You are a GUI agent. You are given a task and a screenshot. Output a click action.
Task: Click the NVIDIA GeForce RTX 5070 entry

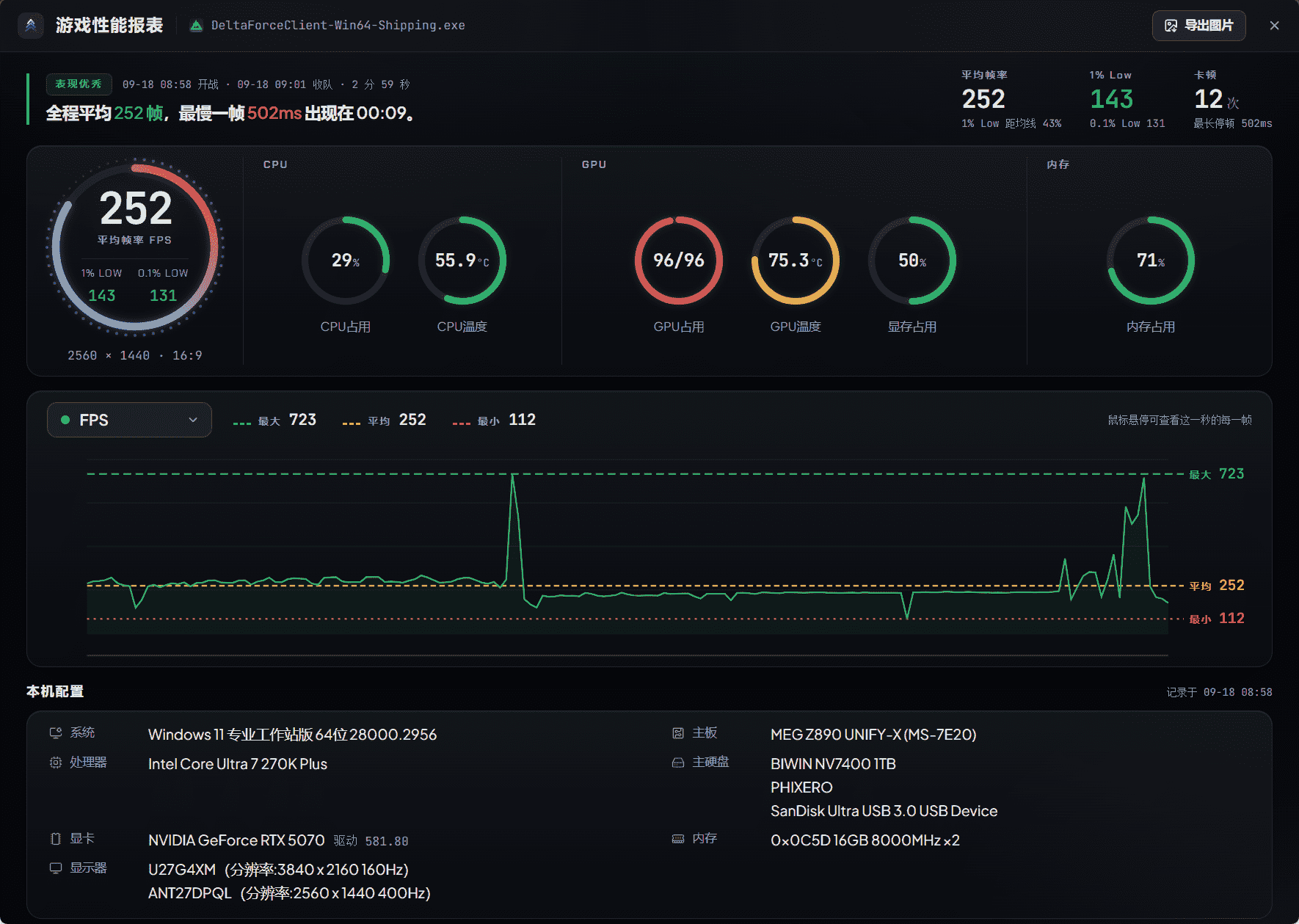pos(236,840)
